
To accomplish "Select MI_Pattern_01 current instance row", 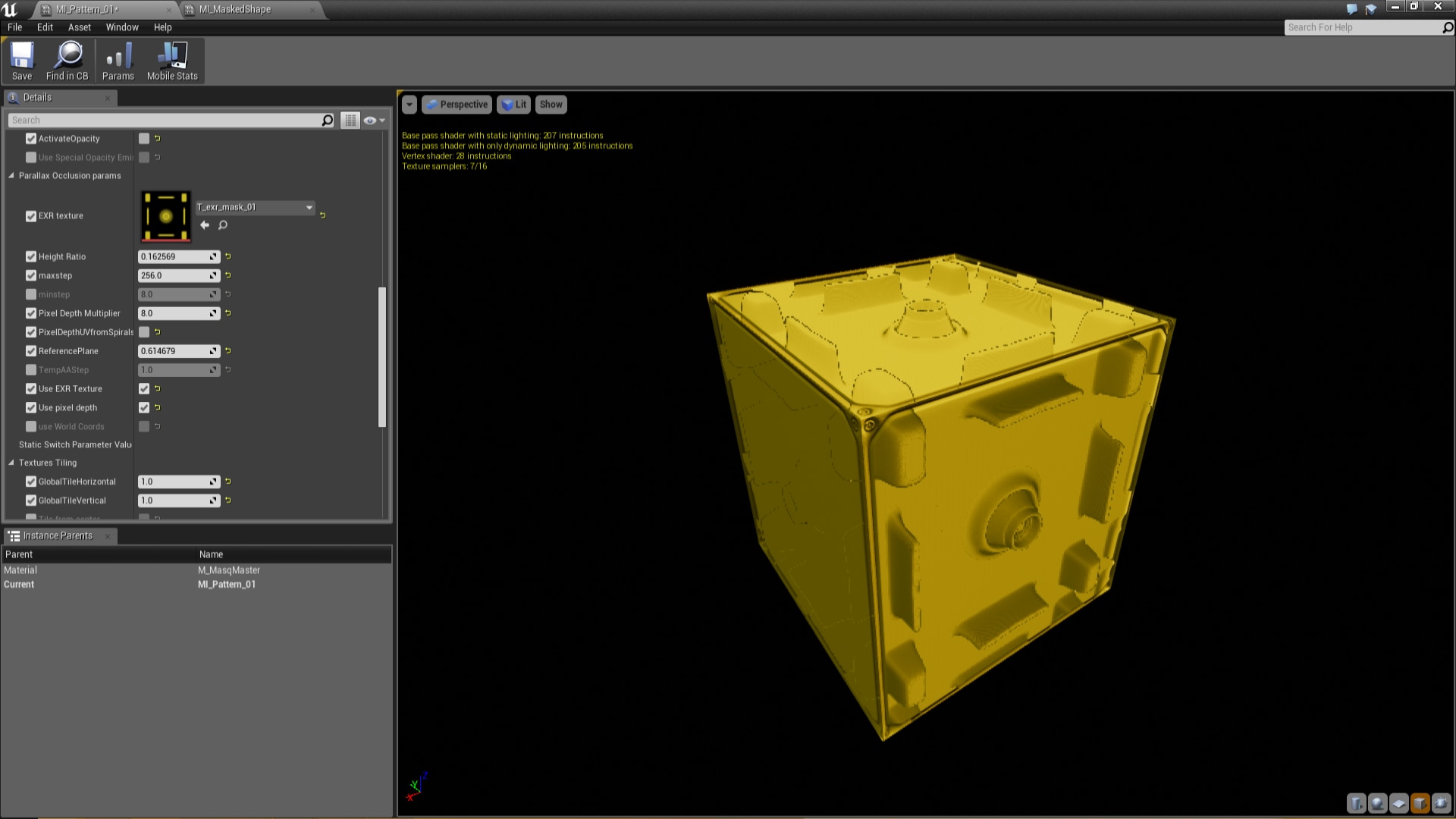I will pyautogui.click(x=196, y=585).
